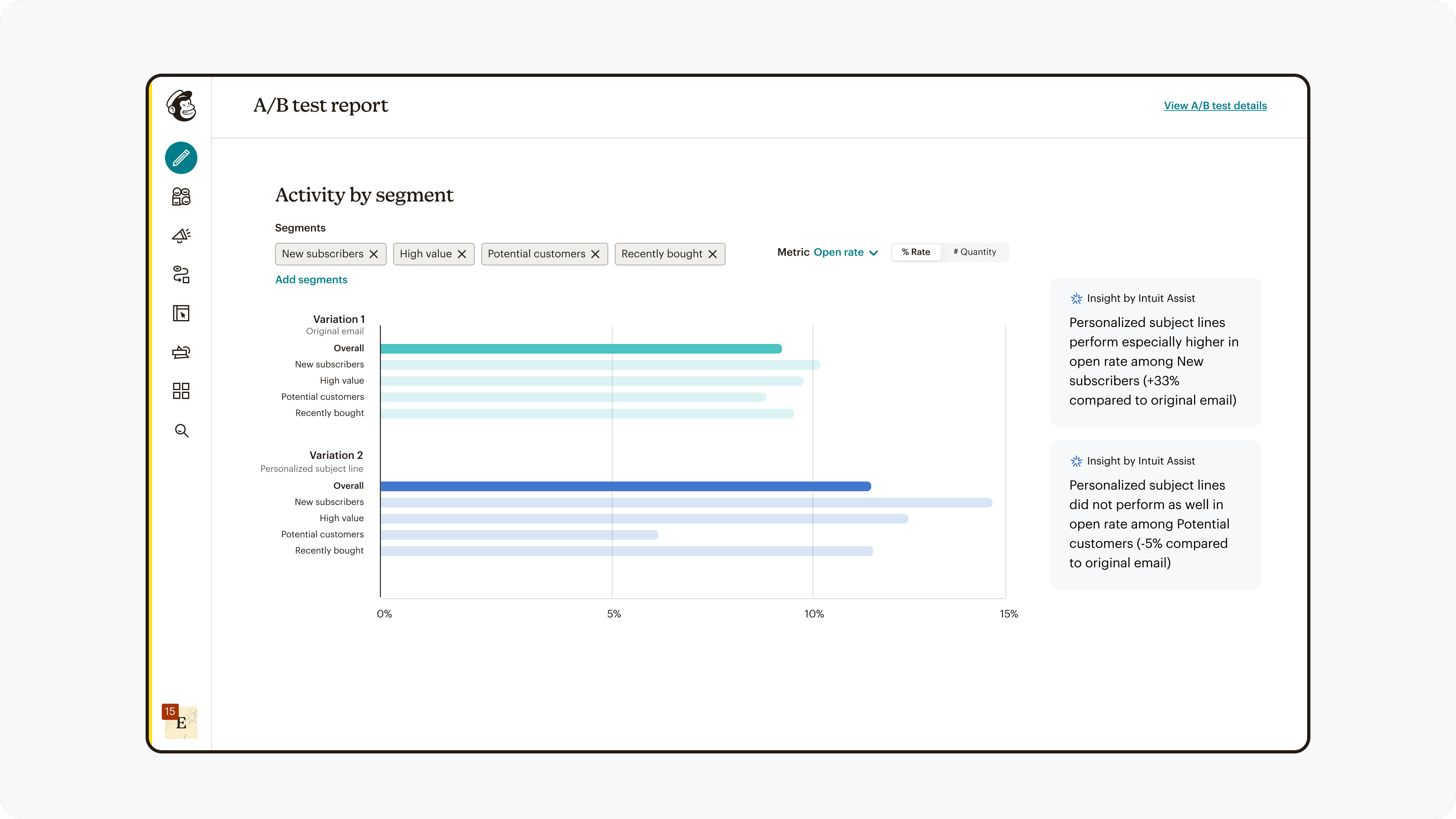The image size is (1456, 819).
Task: Remove the High value segment chip
Action: pos(462,254)
